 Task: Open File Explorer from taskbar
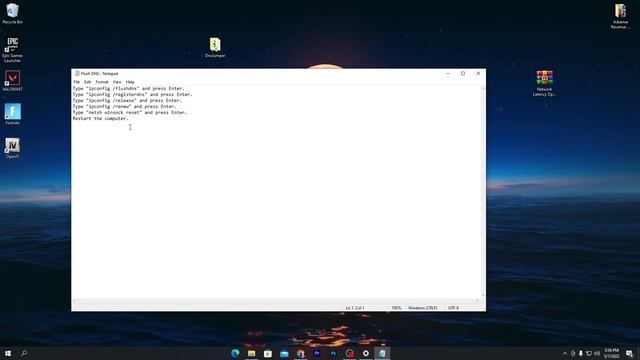(251, 353)
